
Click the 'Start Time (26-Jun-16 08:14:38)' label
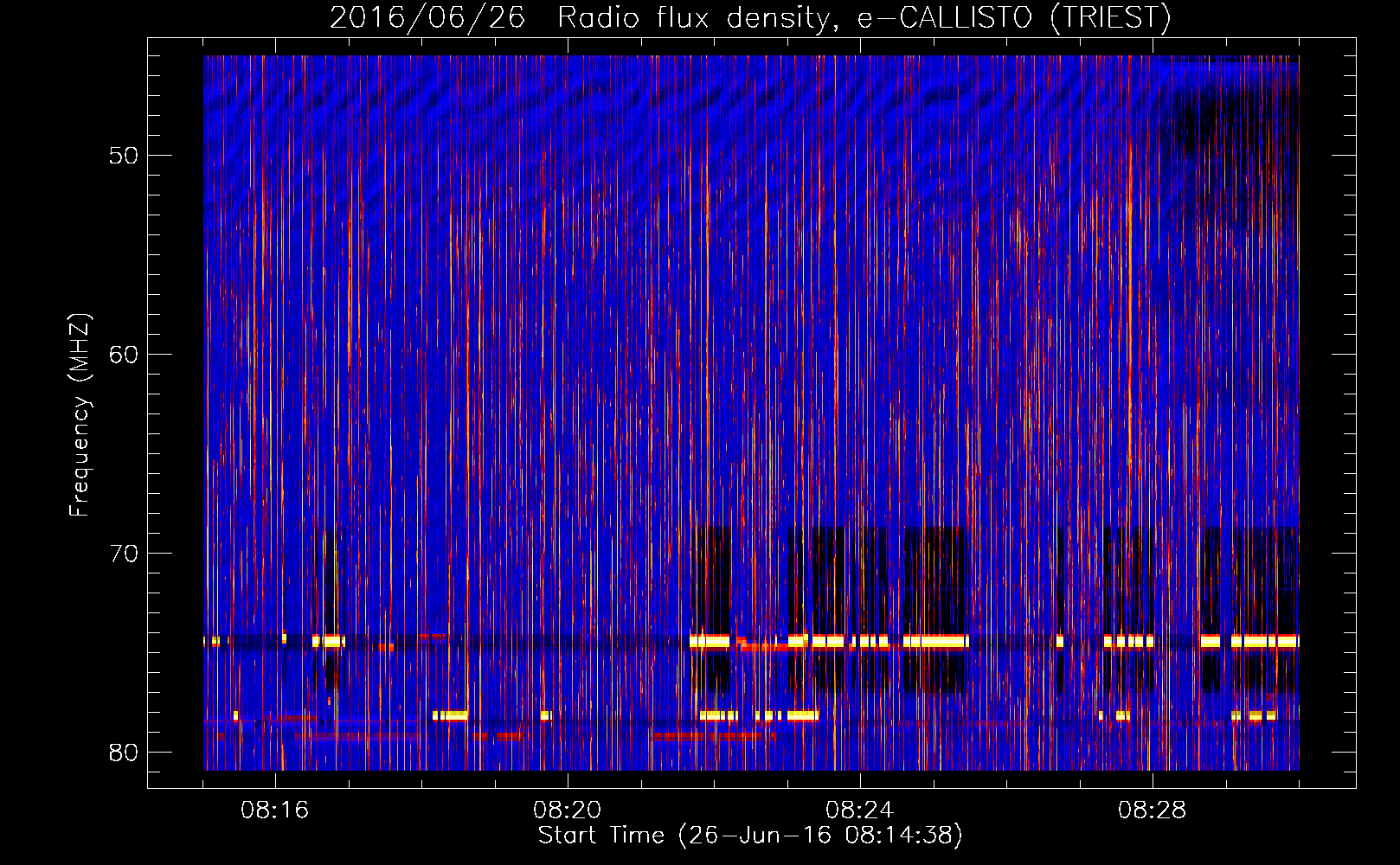(x=750, y=836)
